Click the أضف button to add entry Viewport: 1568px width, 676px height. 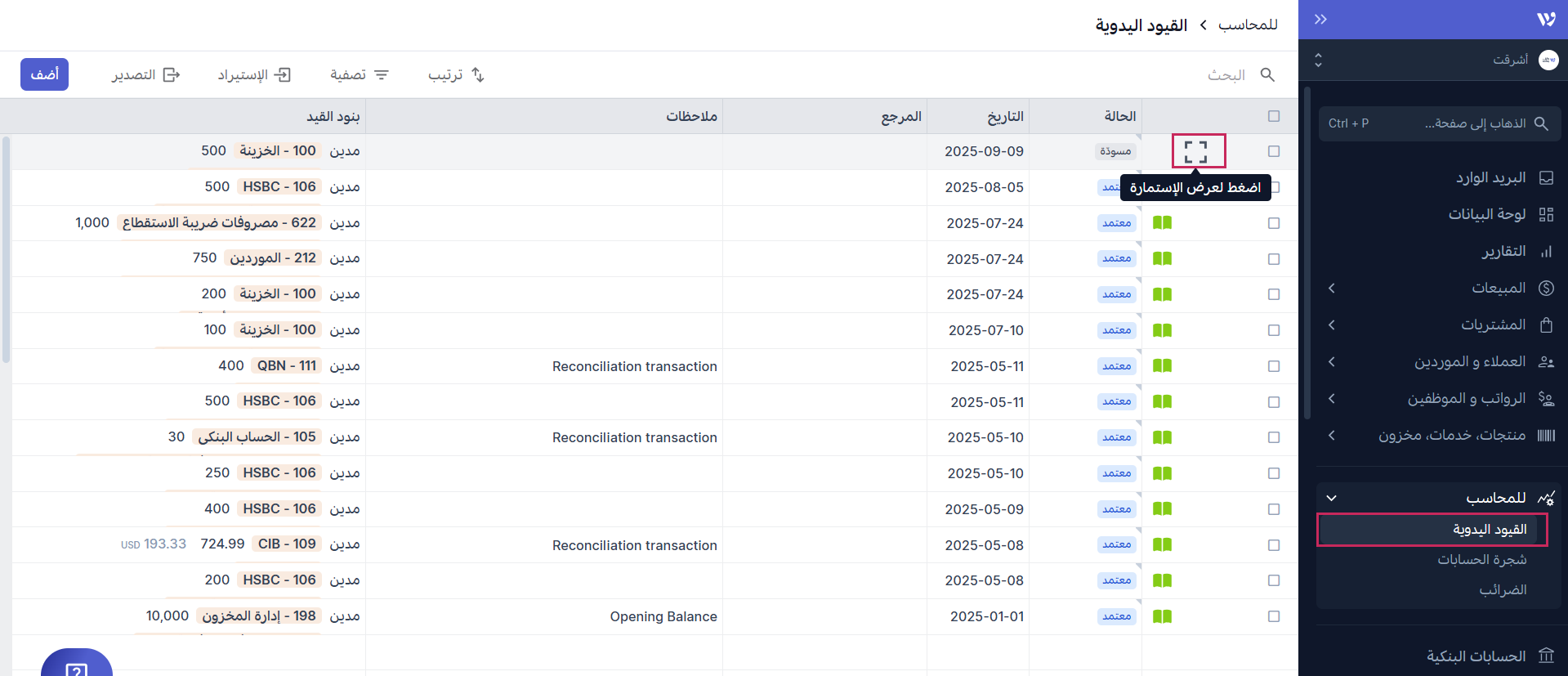[44, 74]
